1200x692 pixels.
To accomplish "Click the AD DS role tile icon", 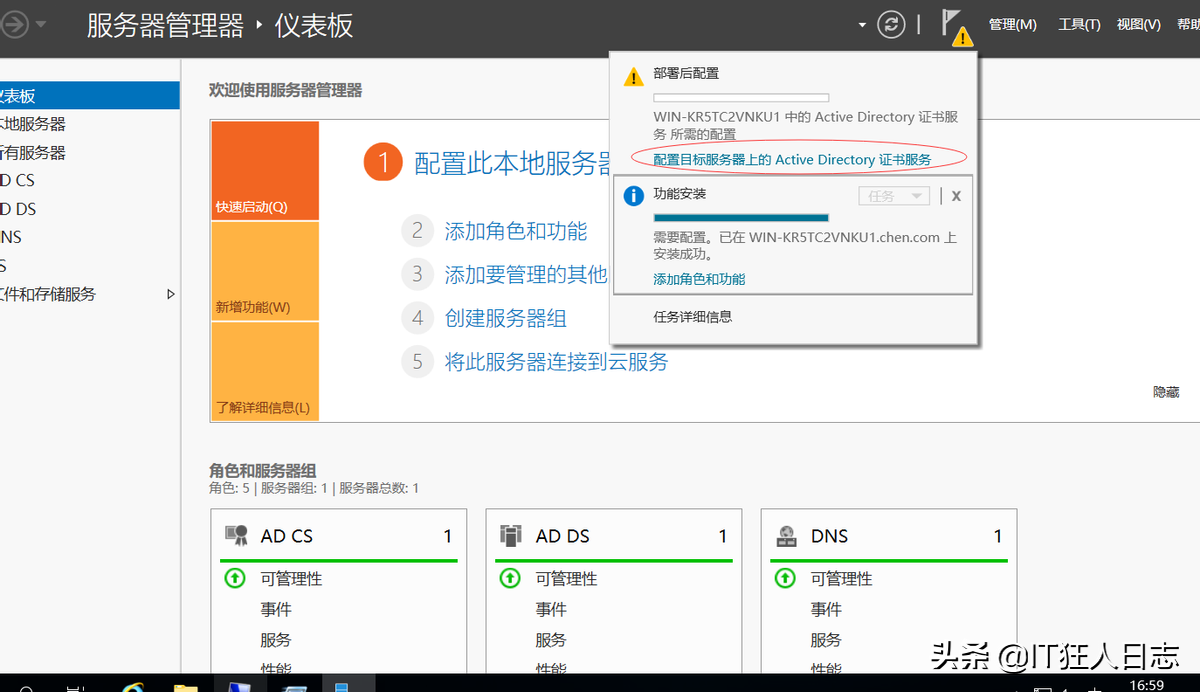I will [510, 536].
